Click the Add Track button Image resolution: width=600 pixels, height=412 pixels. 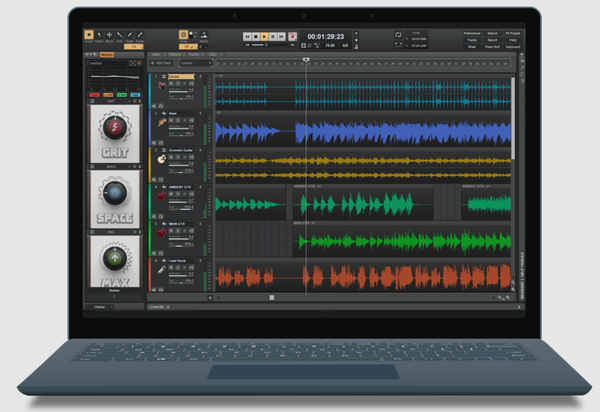(161, 63)
